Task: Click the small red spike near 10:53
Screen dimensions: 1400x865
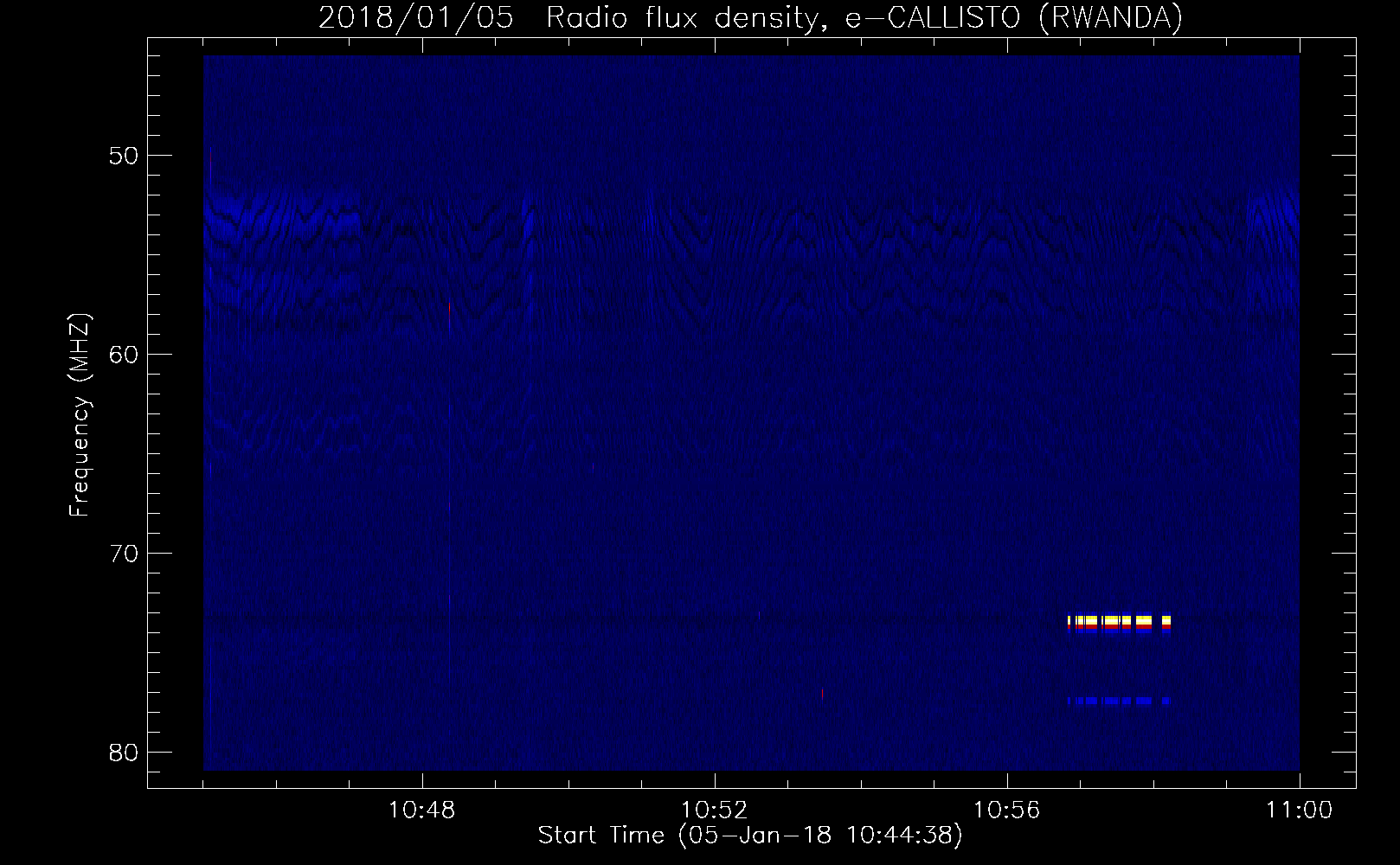Action: click(x=822, y=695)
